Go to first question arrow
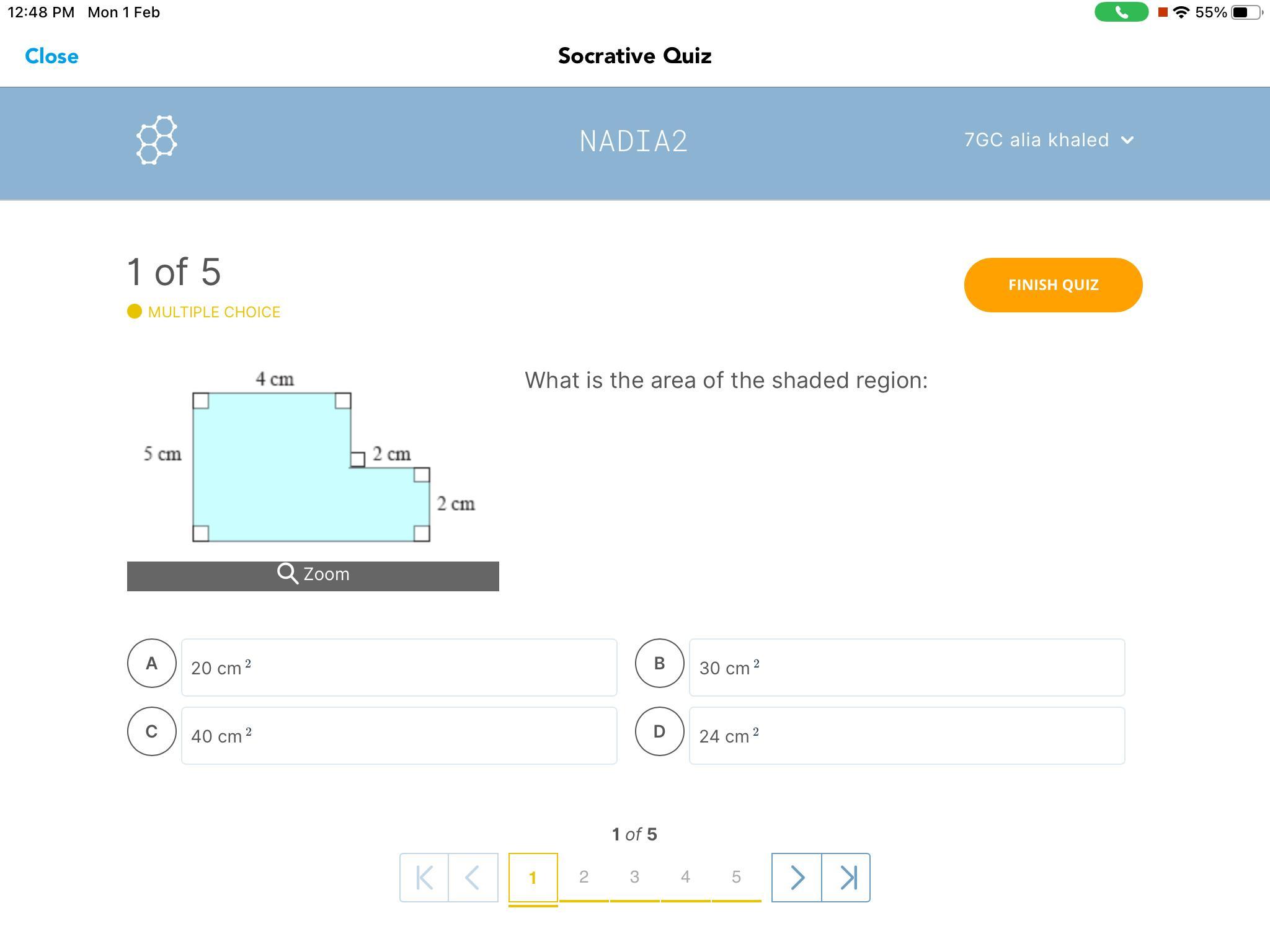 (x=424, y=878)
